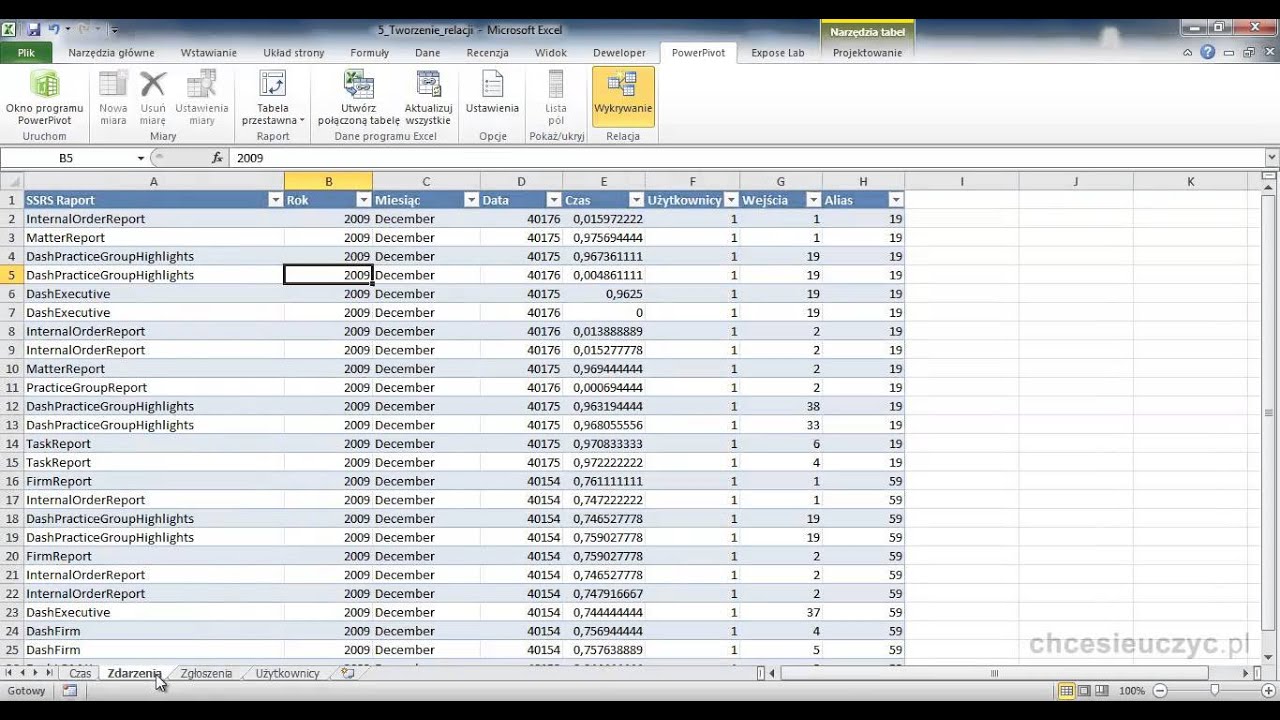This screenshot has width=1280, height=720.
Task: Expand the Name Box dropdown
Action: point(140,158)
